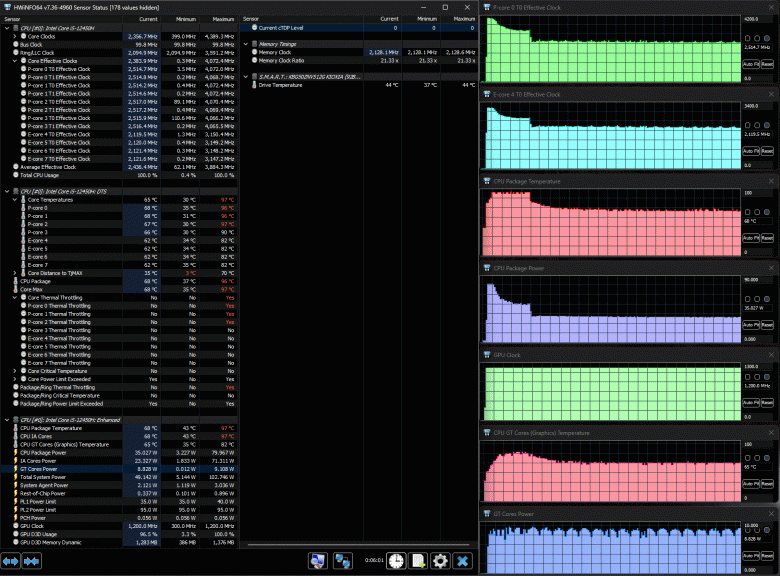Collapse the Core Temperatures group
Image resolution: width=780 pixels, height=576 pixels.
(x=14, y=200)
